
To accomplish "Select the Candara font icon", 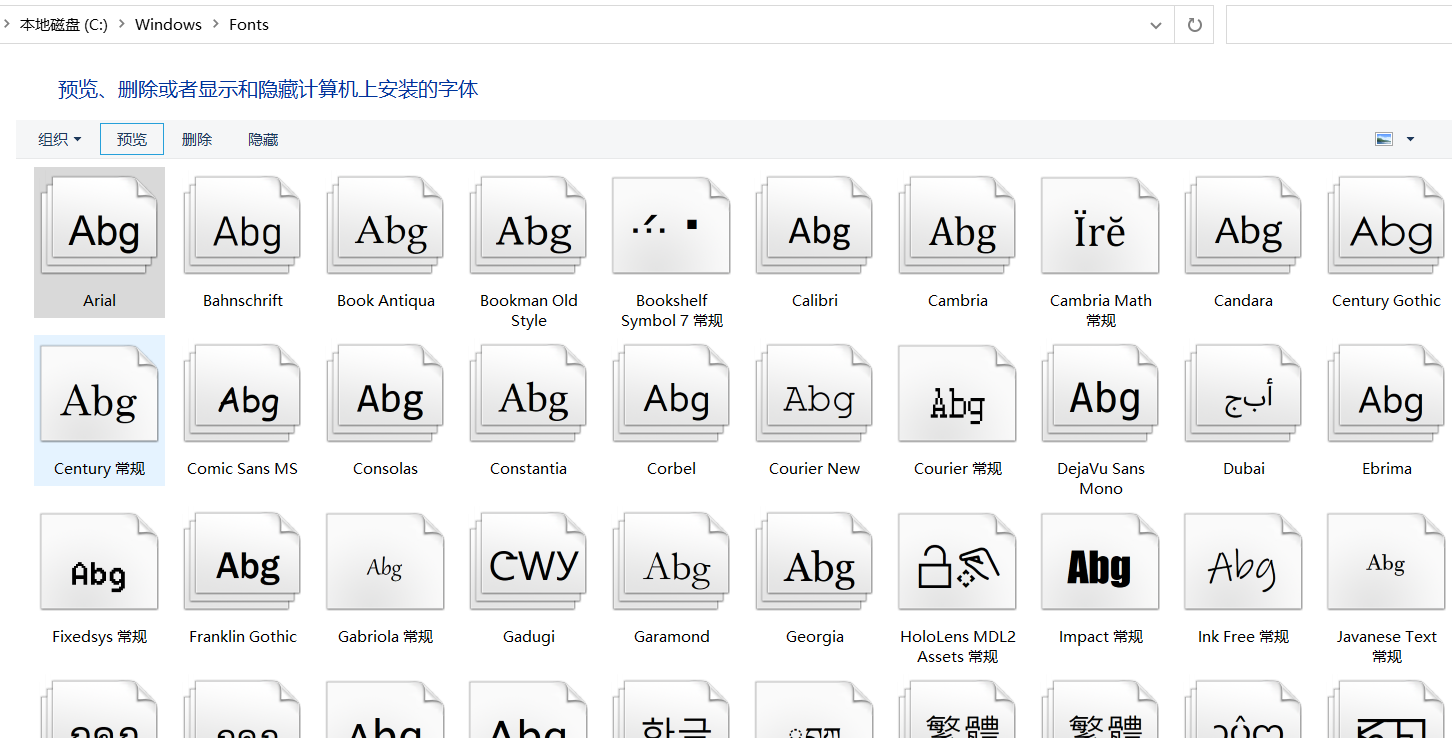I will (1243, 226).
